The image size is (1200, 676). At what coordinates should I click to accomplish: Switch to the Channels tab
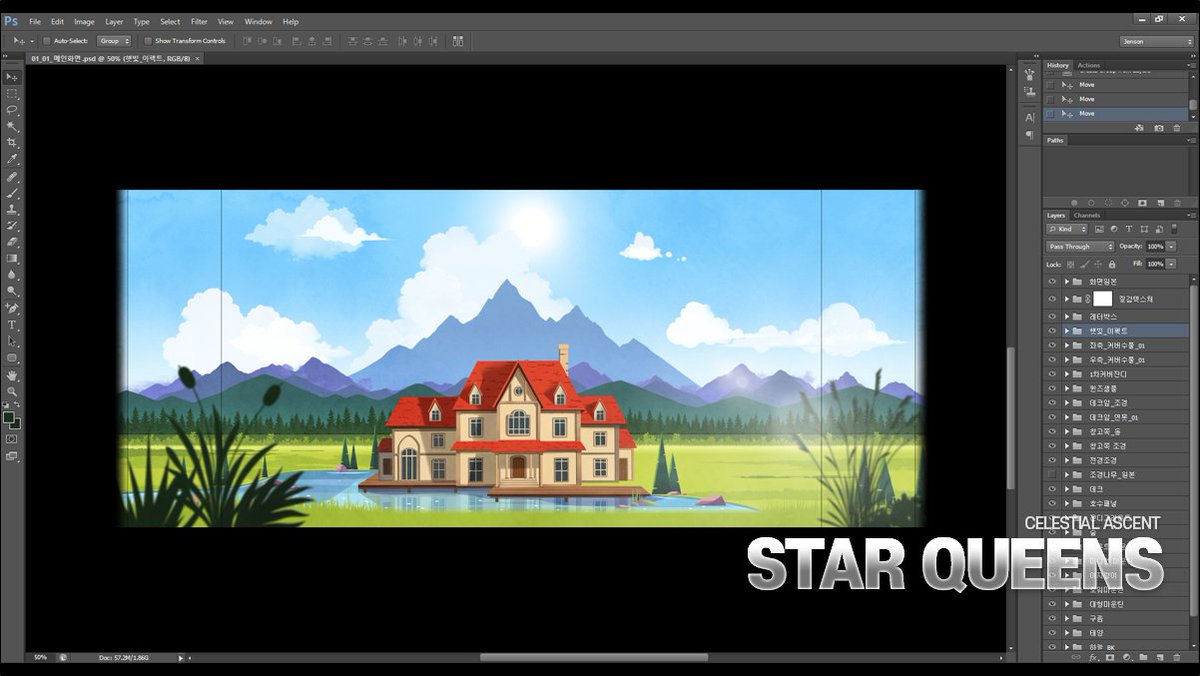tap(1086, 215)
